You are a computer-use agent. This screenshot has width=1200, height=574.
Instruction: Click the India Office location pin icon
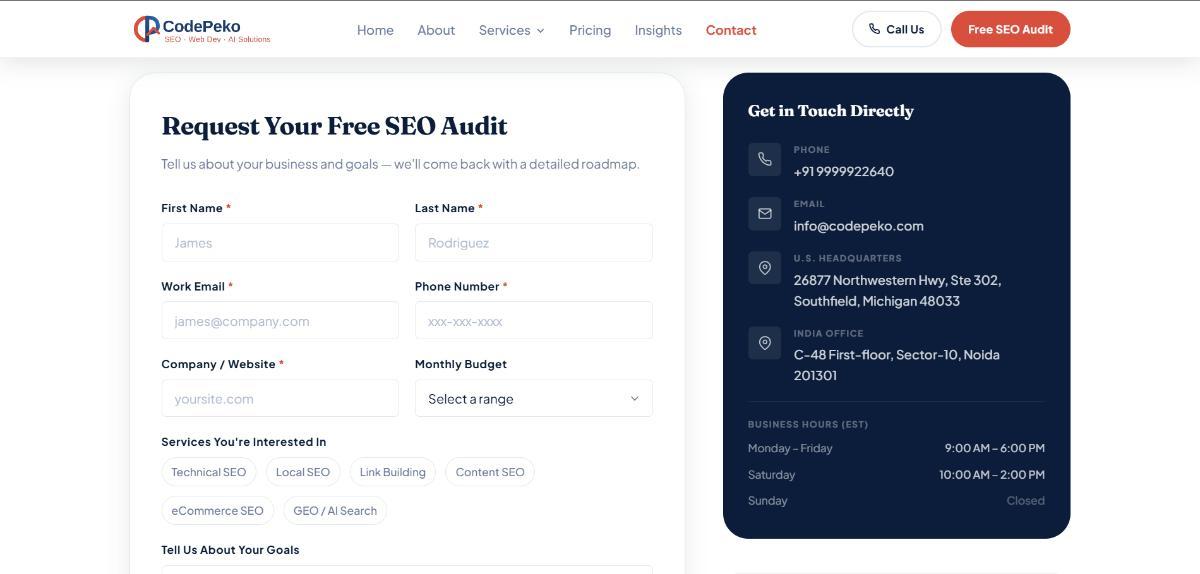coord(765,343)
